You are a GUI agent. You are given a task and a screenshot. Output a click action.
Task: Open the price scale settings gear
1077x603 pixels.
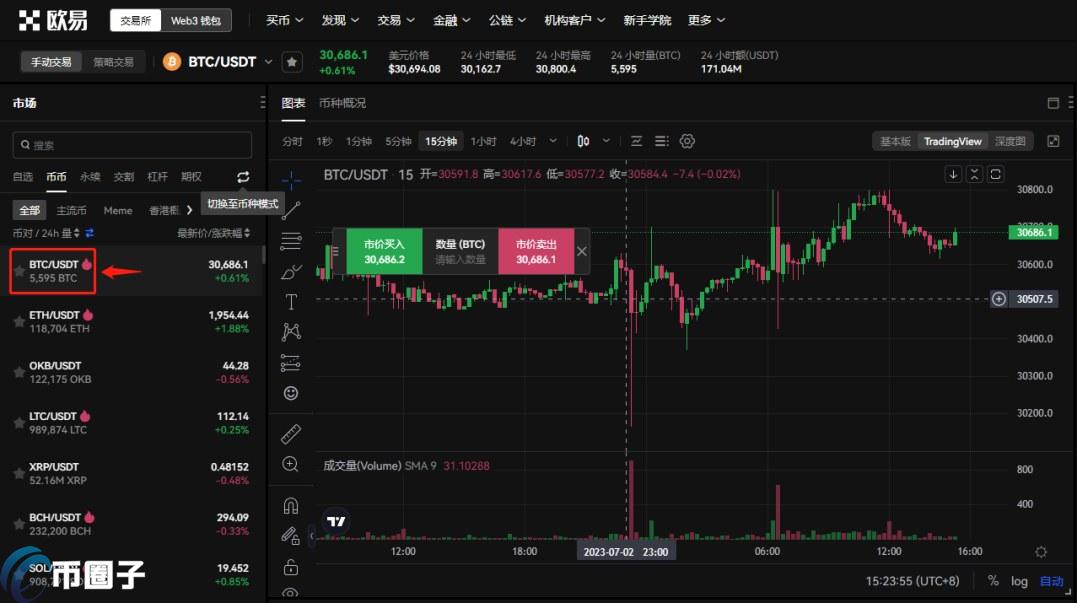1041,552
